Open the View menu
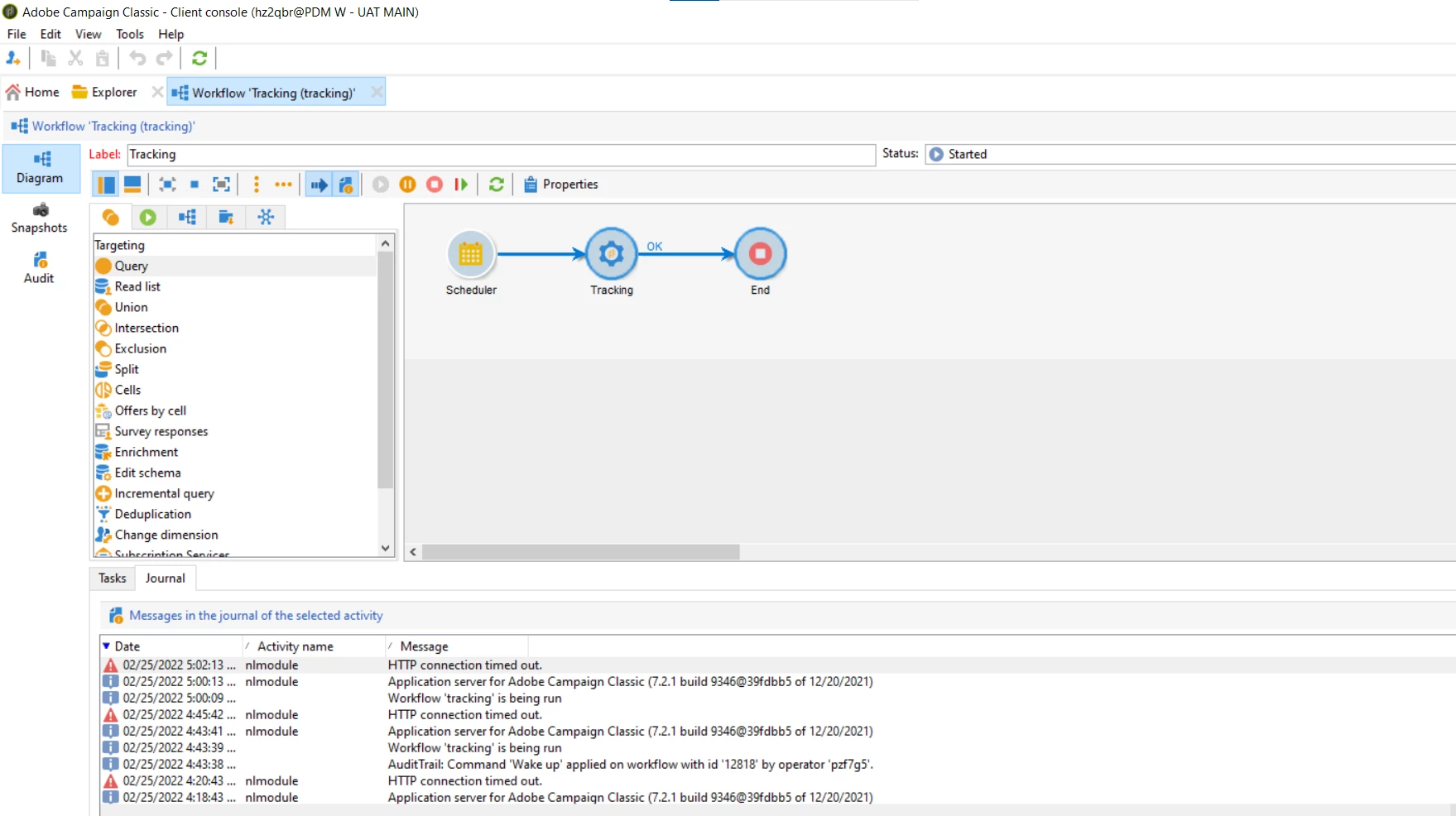Viewport: 1456px width, 816px height. click(x=88, y=34)
